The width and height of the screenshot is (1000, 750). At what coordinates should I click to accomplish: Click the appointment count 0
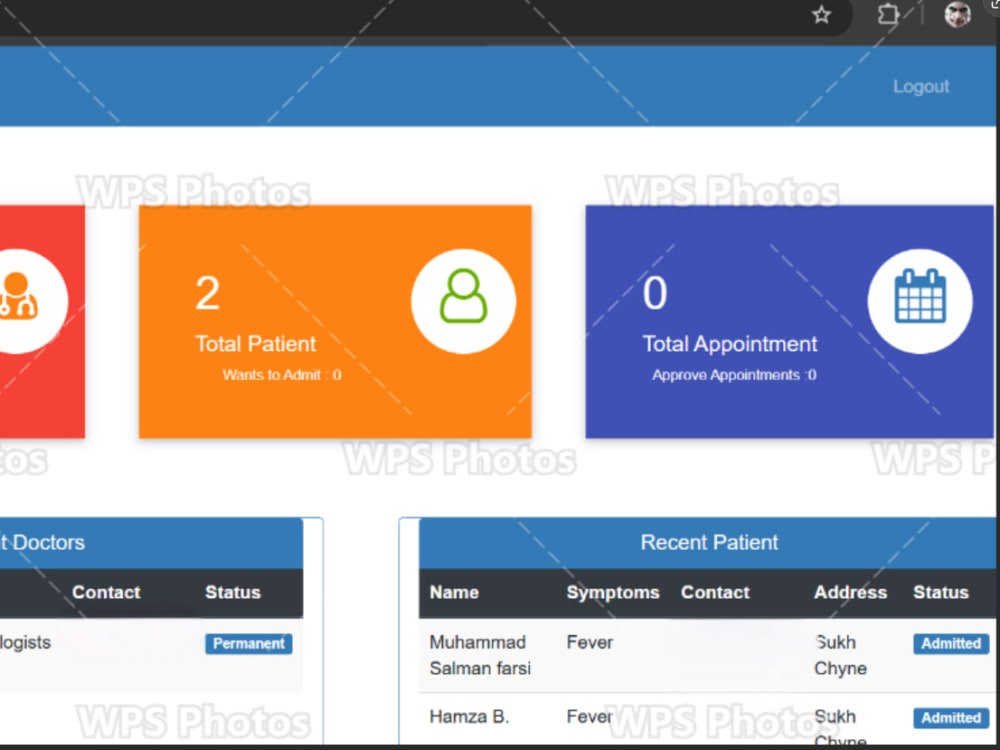pos(655,293)
